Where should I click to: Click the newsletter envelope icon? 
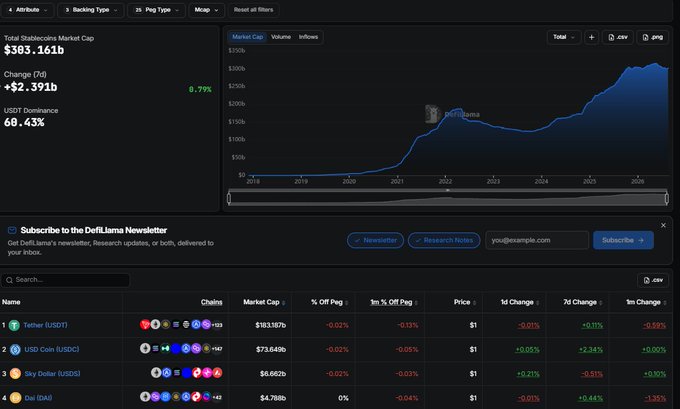[x=12, y=230]
